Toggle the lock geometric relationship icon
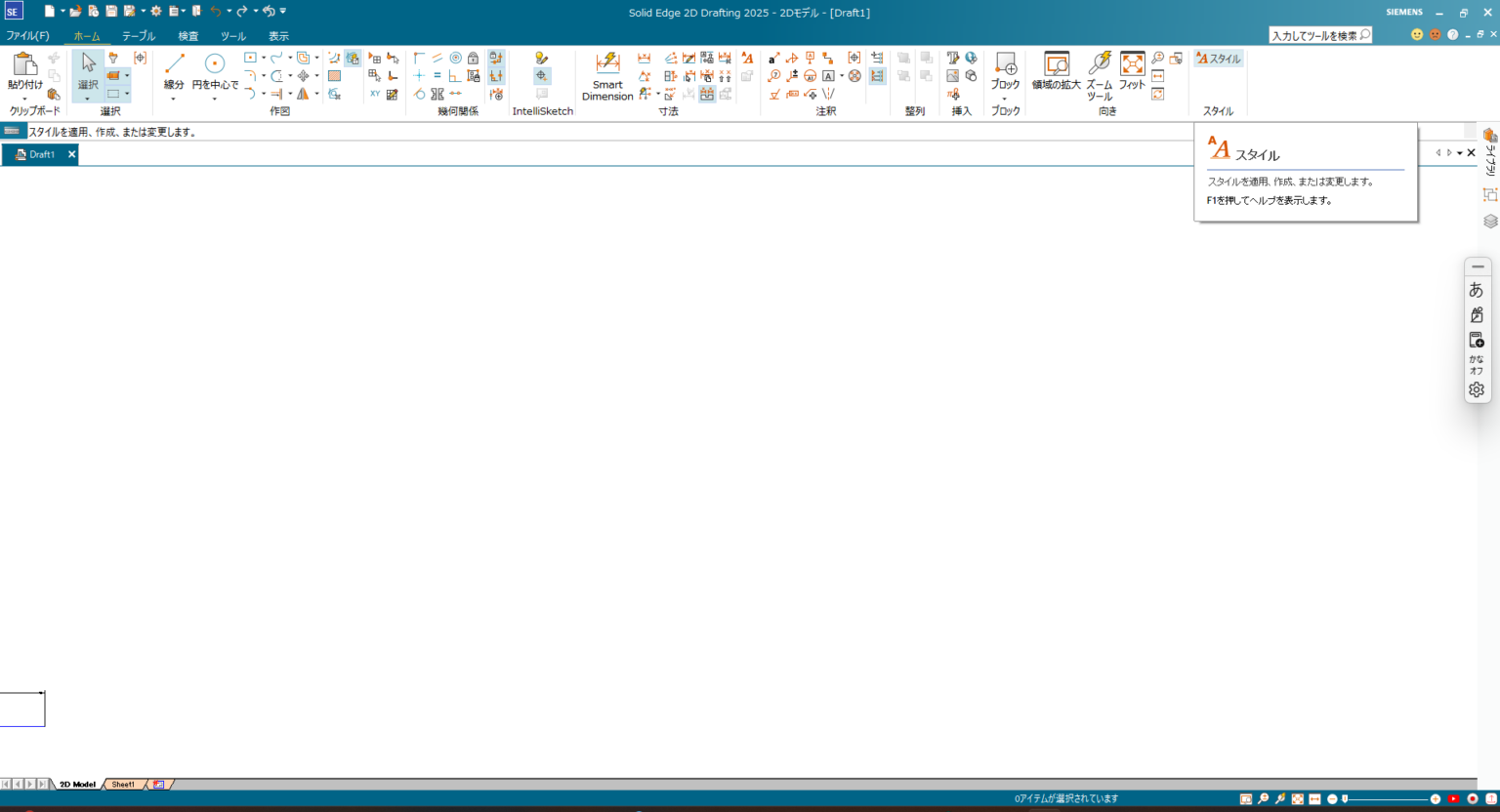This screenshot has height=812, width=1500. pos(474,59)
